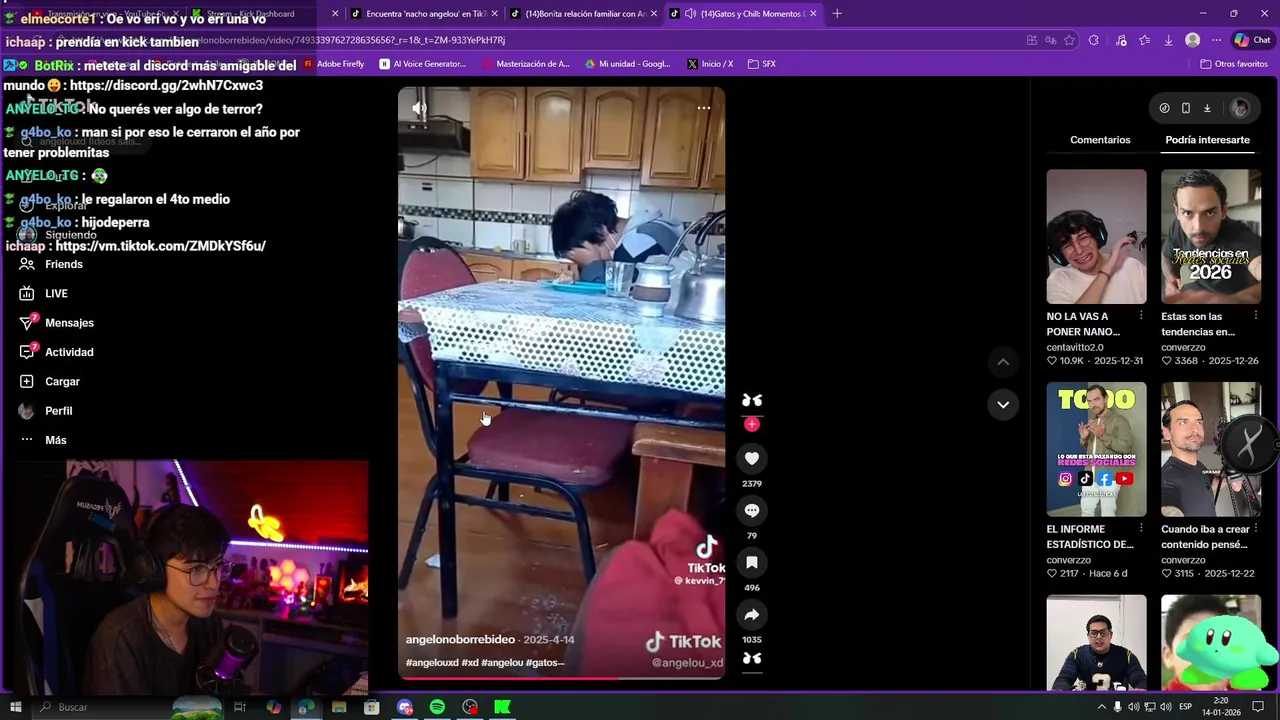
Task: Switch to the Comentarios tab
Action: [x=1100, y=140]
